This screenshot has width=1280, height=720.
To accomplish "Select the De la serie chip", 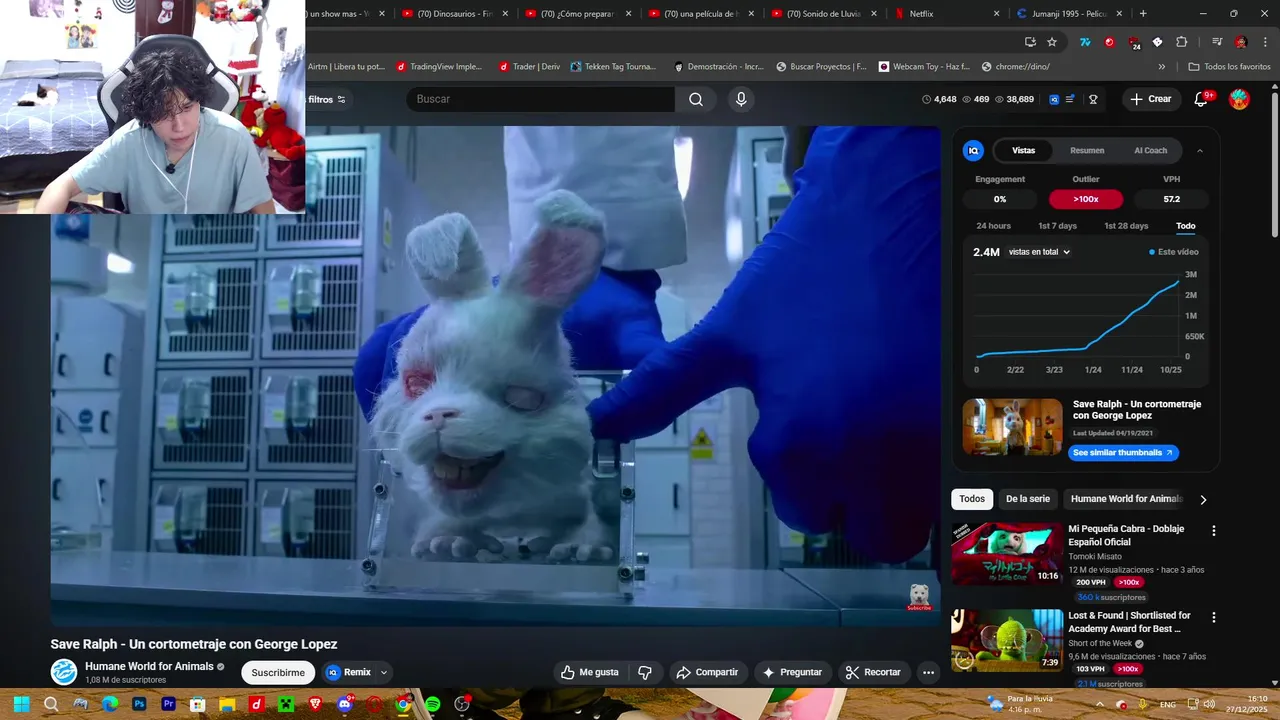I will coord(1028,499).
